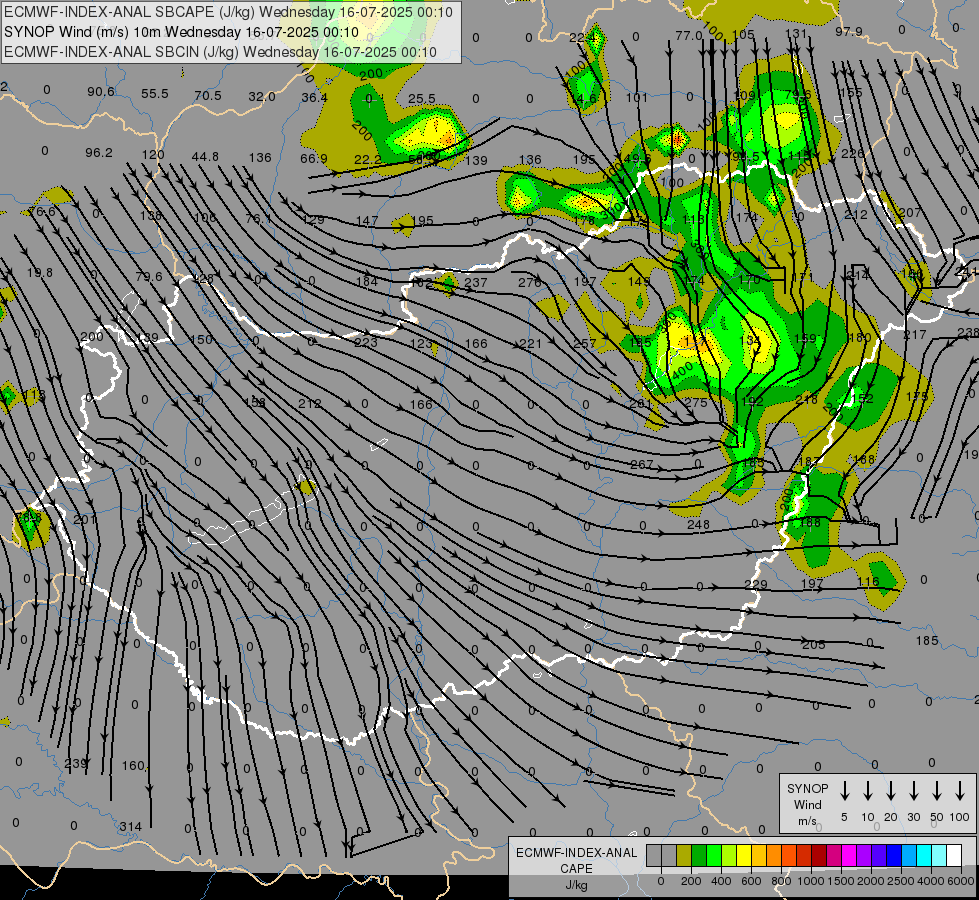The height and width of the screenshot is (900, 979).
Task: Select the olive CAPE legend swatch
Action: [x=684, y=855]
